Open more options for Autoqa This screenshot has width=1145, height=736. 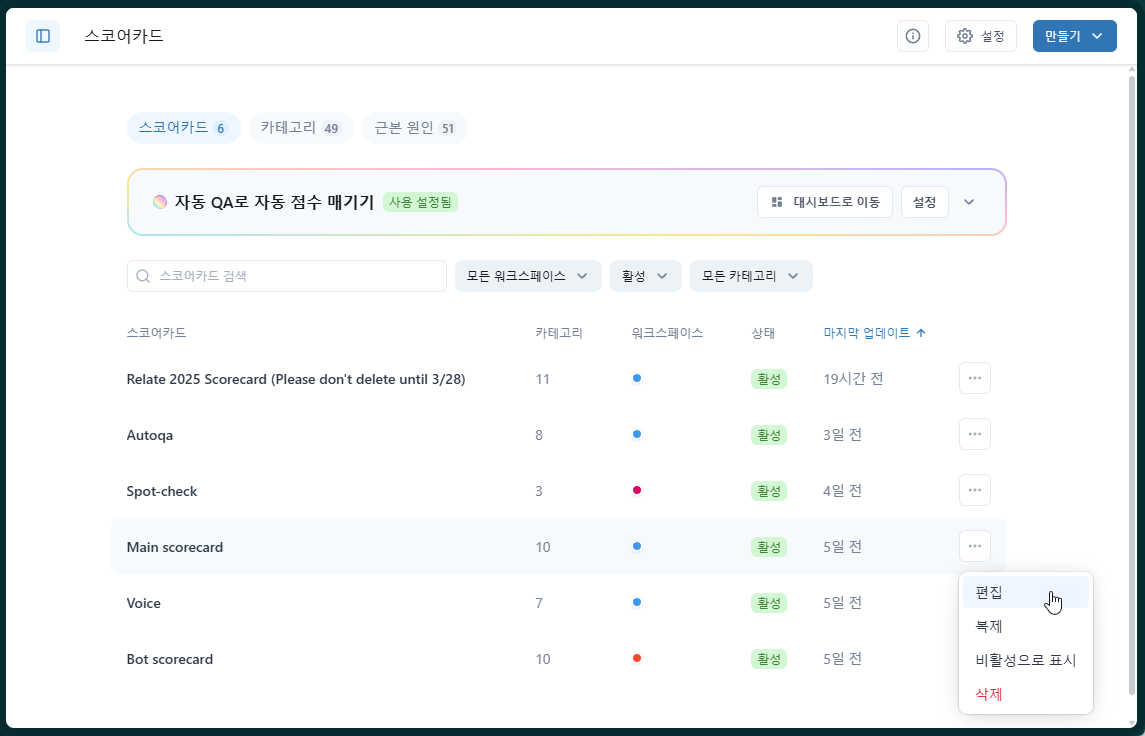(975, 434)
